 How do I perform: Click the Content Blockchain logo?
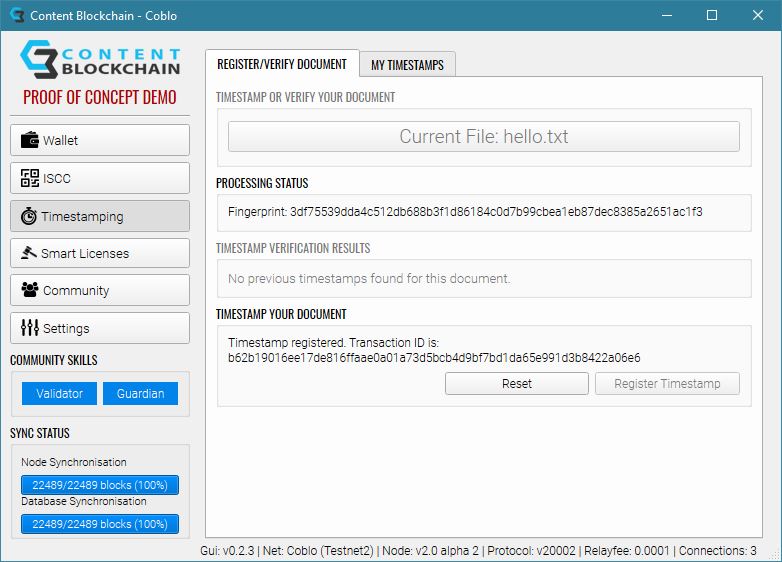(x=100, y=59)
